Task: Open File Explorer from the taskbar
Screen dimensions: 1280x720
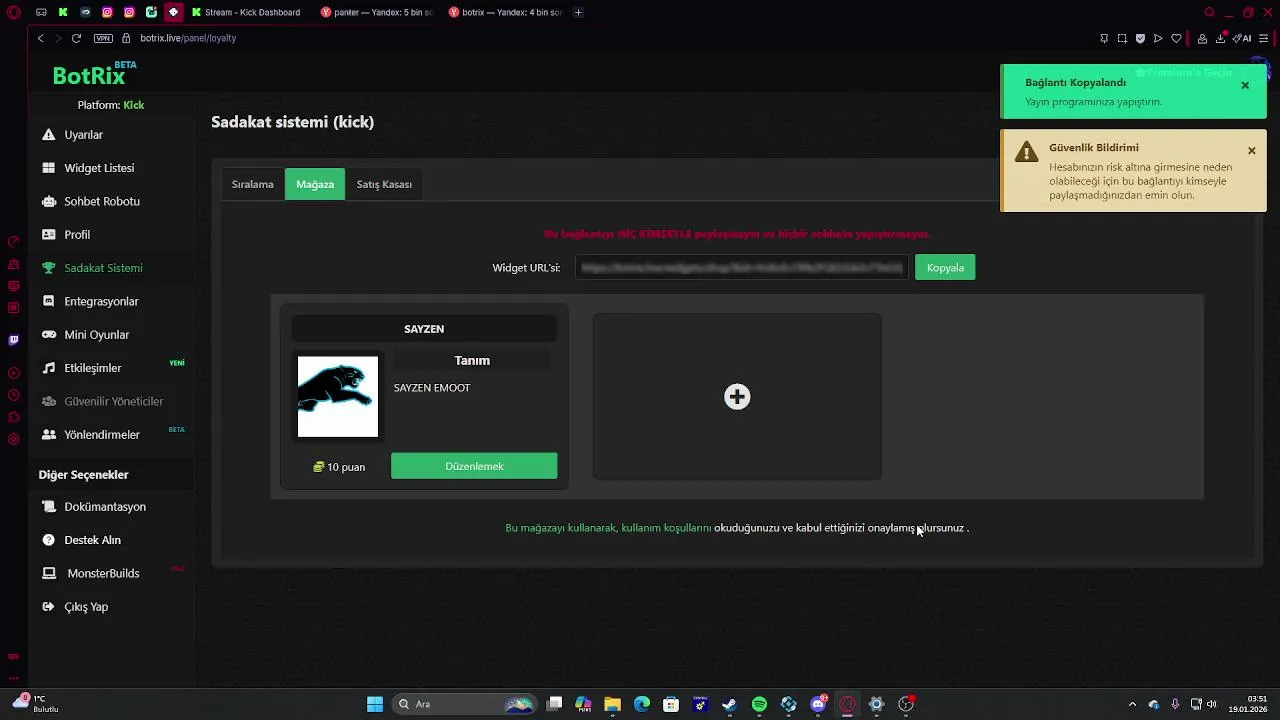Action: pos(612,704)
